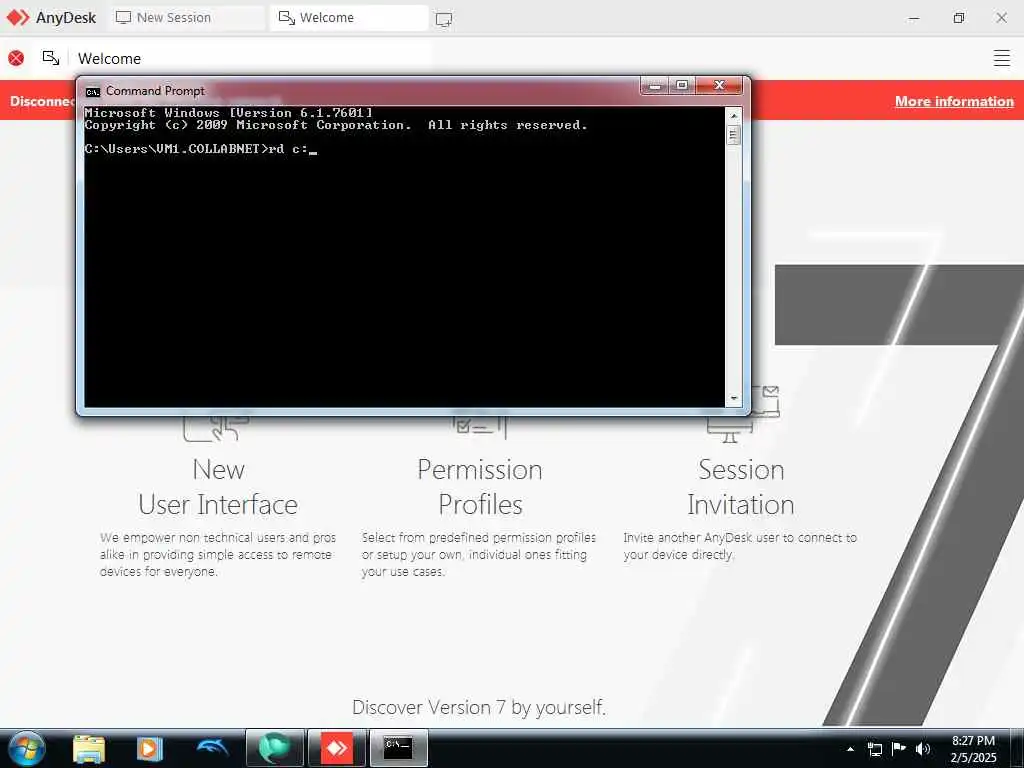Click the New User Interface heading
1024x768 pixels.
pyautogui.click(x=218, y=487)
